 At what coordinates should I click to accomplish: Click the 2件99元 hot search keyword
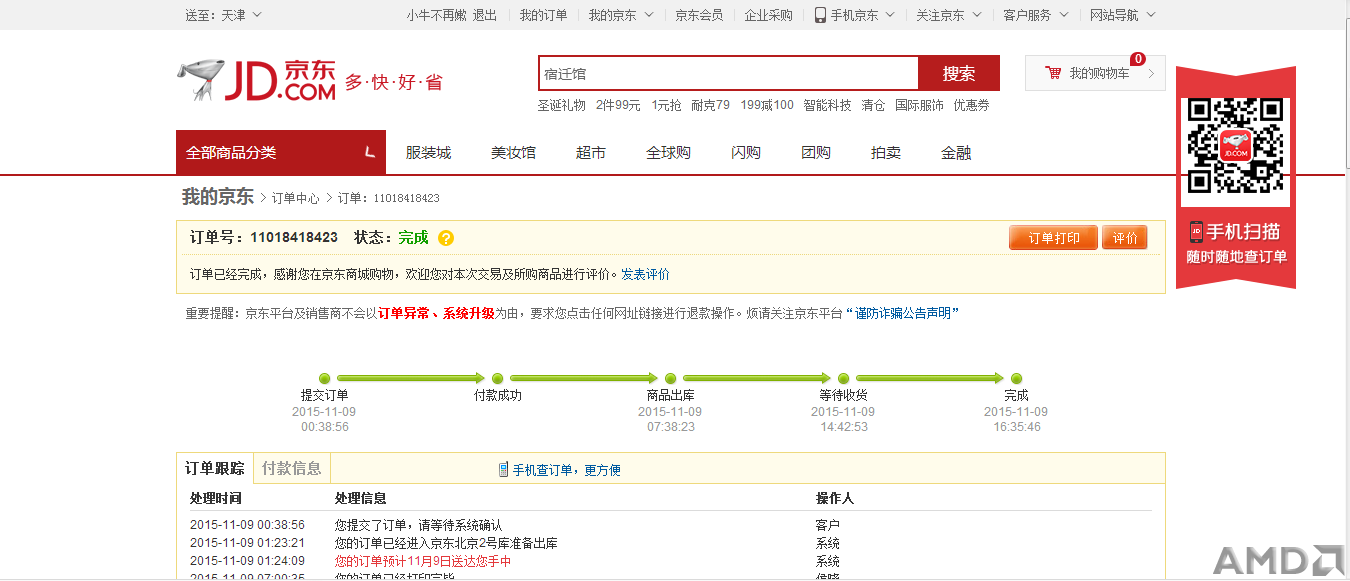[x=618, y=105]
